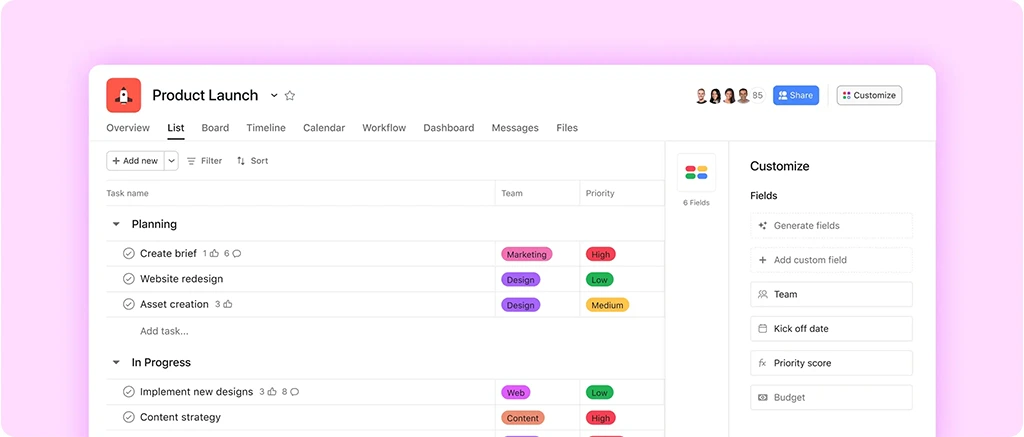1024x437 pixels.
Task: Open dropdown arrow next to Add new
Action: pyautogui.click(x=171, y=161)
